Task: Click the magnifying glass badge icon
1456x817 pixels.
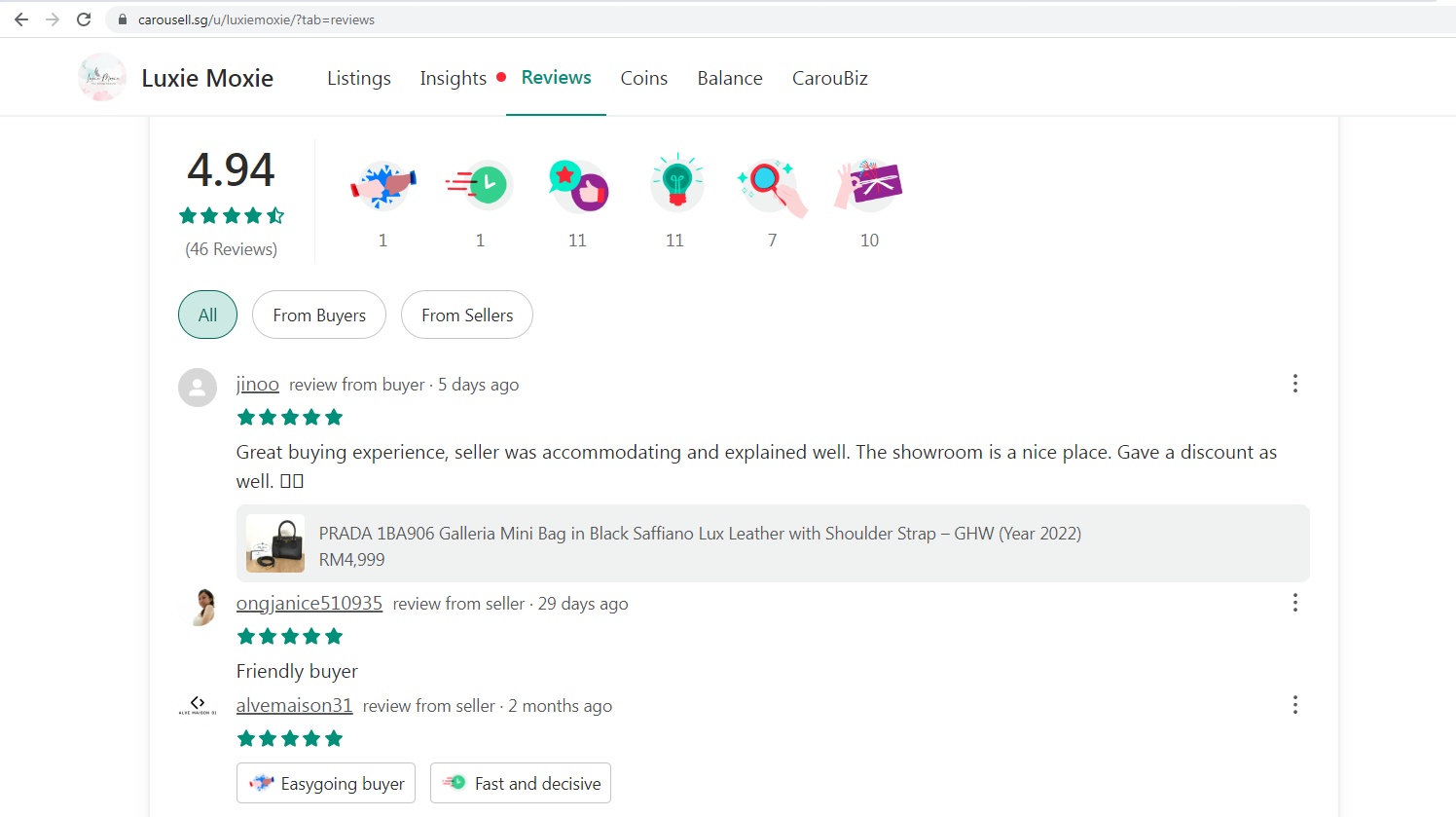Action: pyautogui.click(x=773, y=187)
